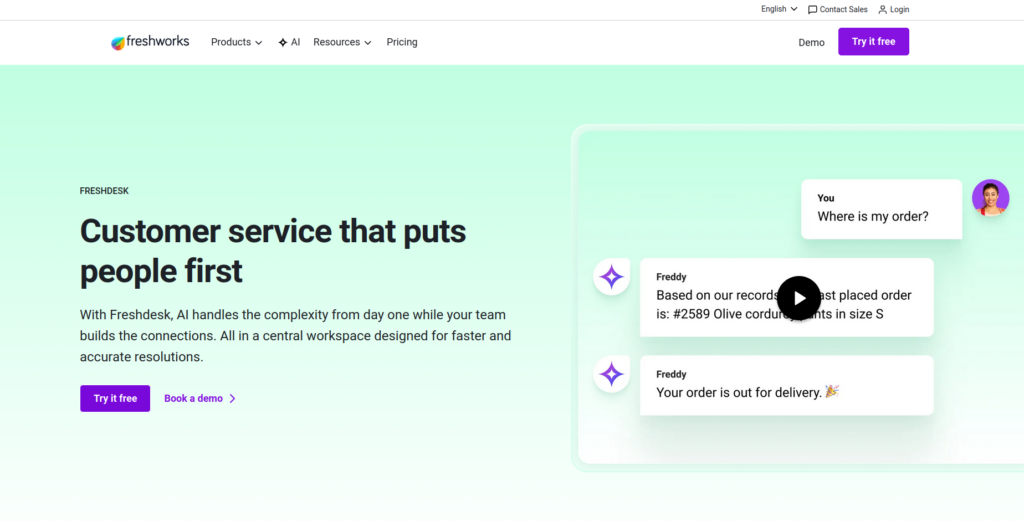Click the FRESHDESK label text
1024x521 pixels.
coord(104,191)
